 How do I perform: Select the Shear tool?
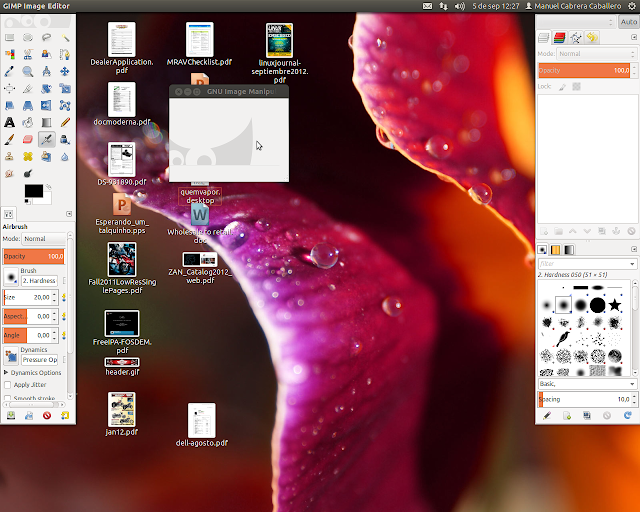coord(9,105)
